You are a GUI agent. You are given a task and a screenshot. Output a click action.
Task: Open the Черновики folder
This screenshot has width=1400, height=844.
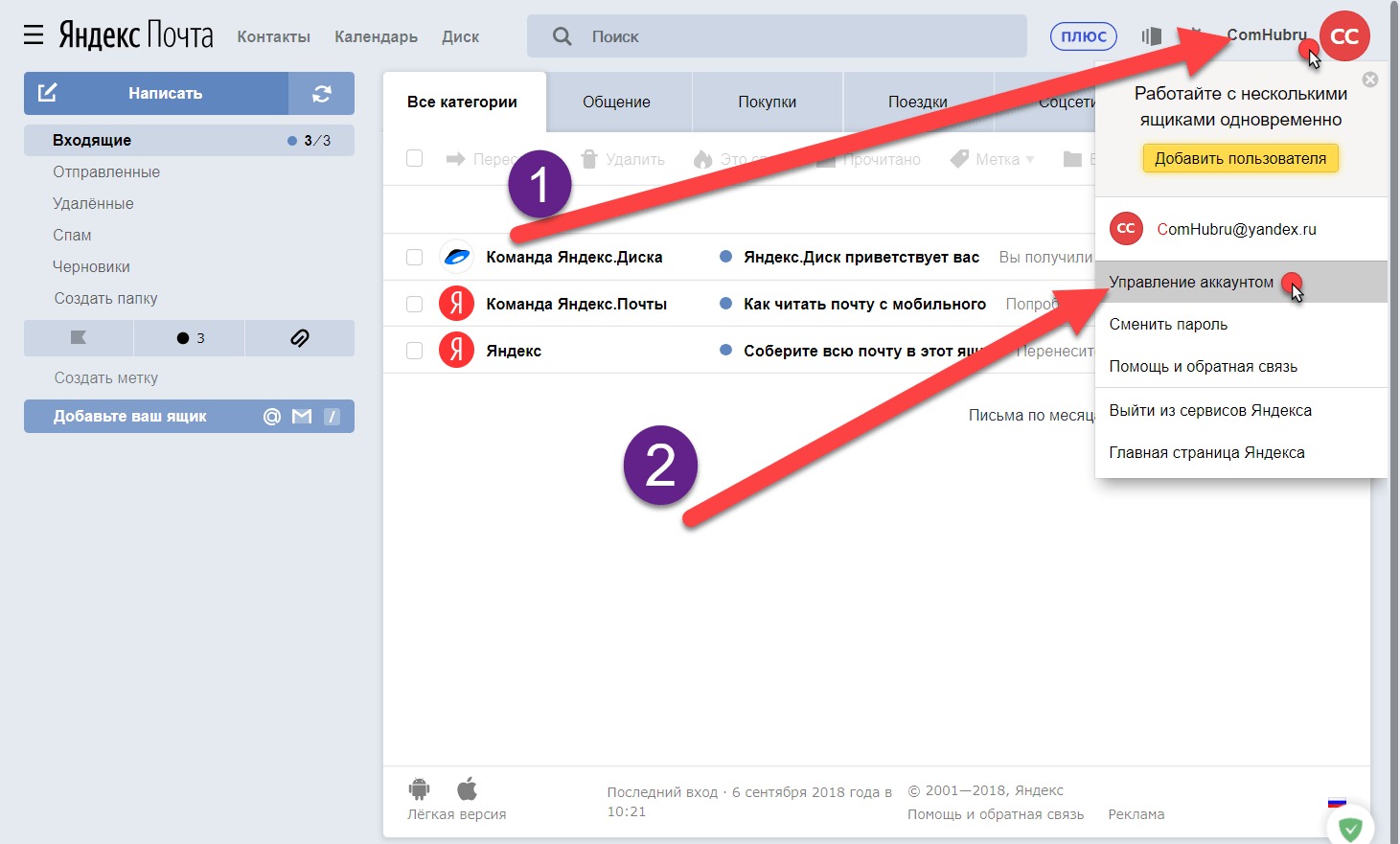pos(91,266)
